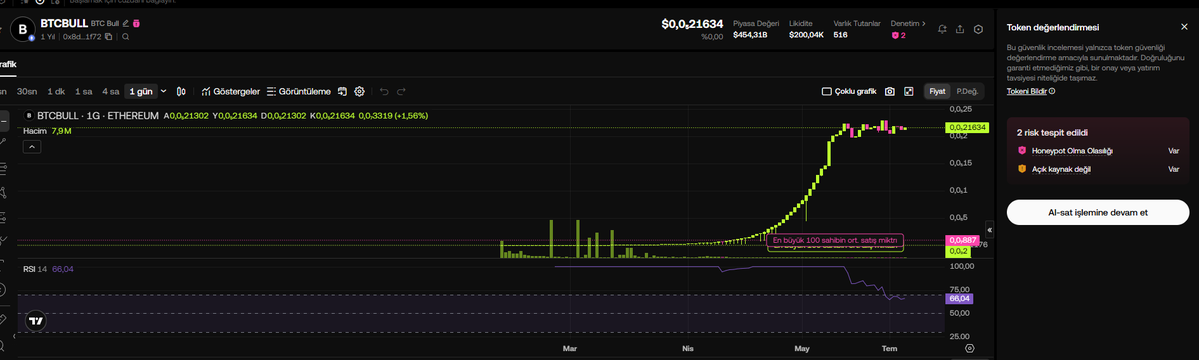Screen dimensions: 1199x360
Task: Click the pink shield audit count 2
Action: [899, 35]
